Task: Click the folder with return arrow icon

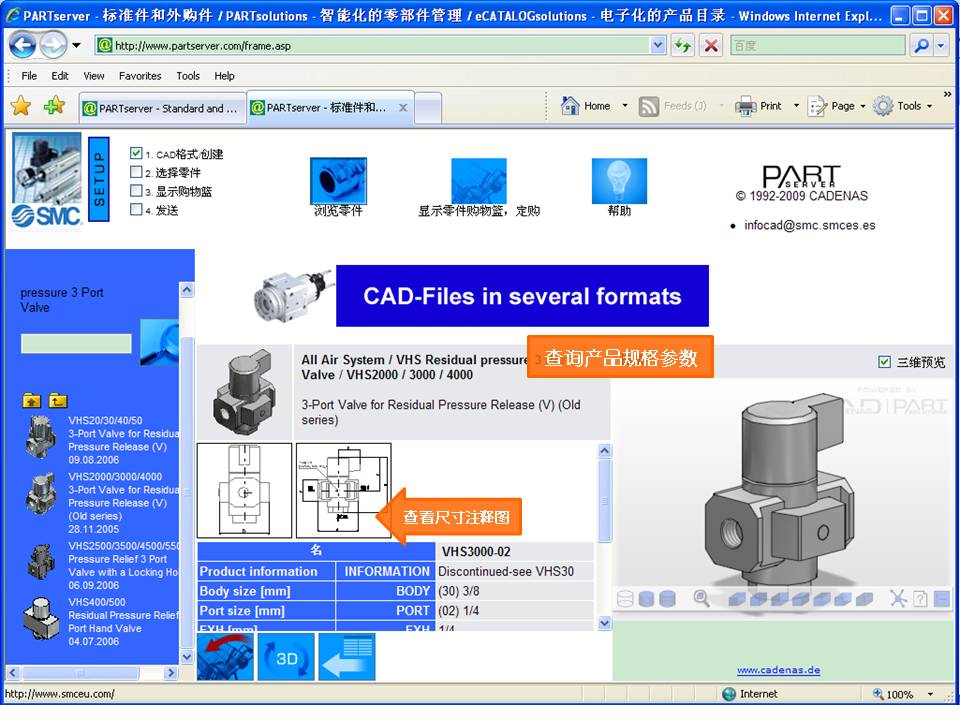Action: (x=58, y=400)
